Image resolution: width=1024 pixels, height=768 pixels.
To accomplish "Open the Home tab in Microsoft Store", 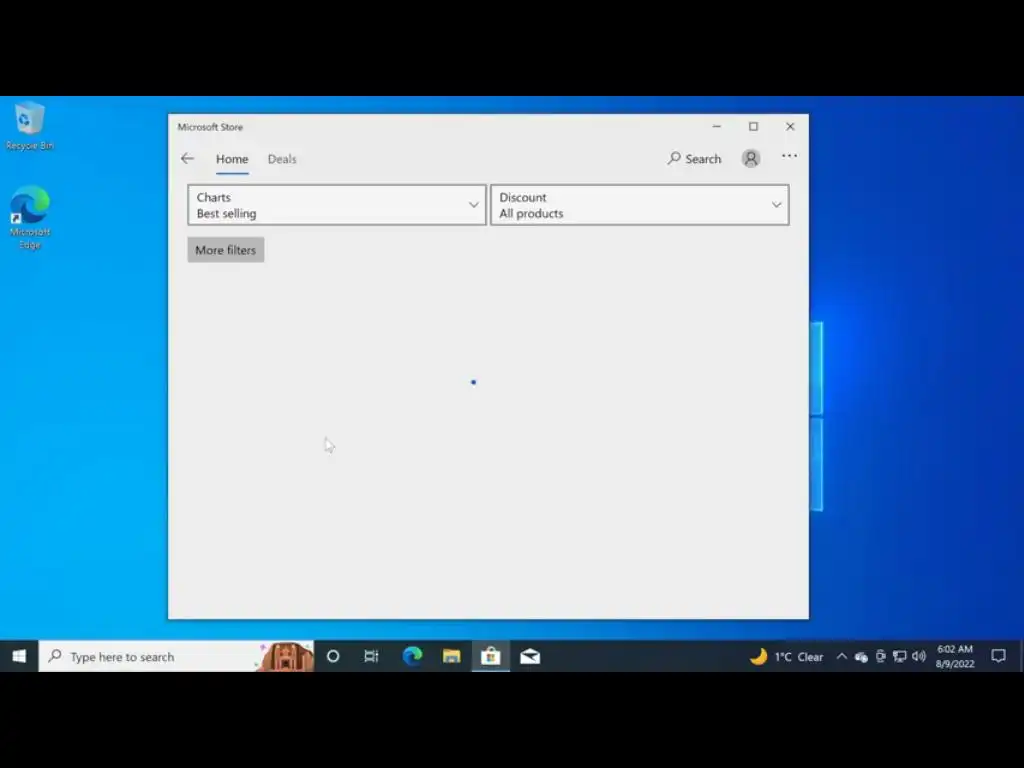I will [232, 159].
